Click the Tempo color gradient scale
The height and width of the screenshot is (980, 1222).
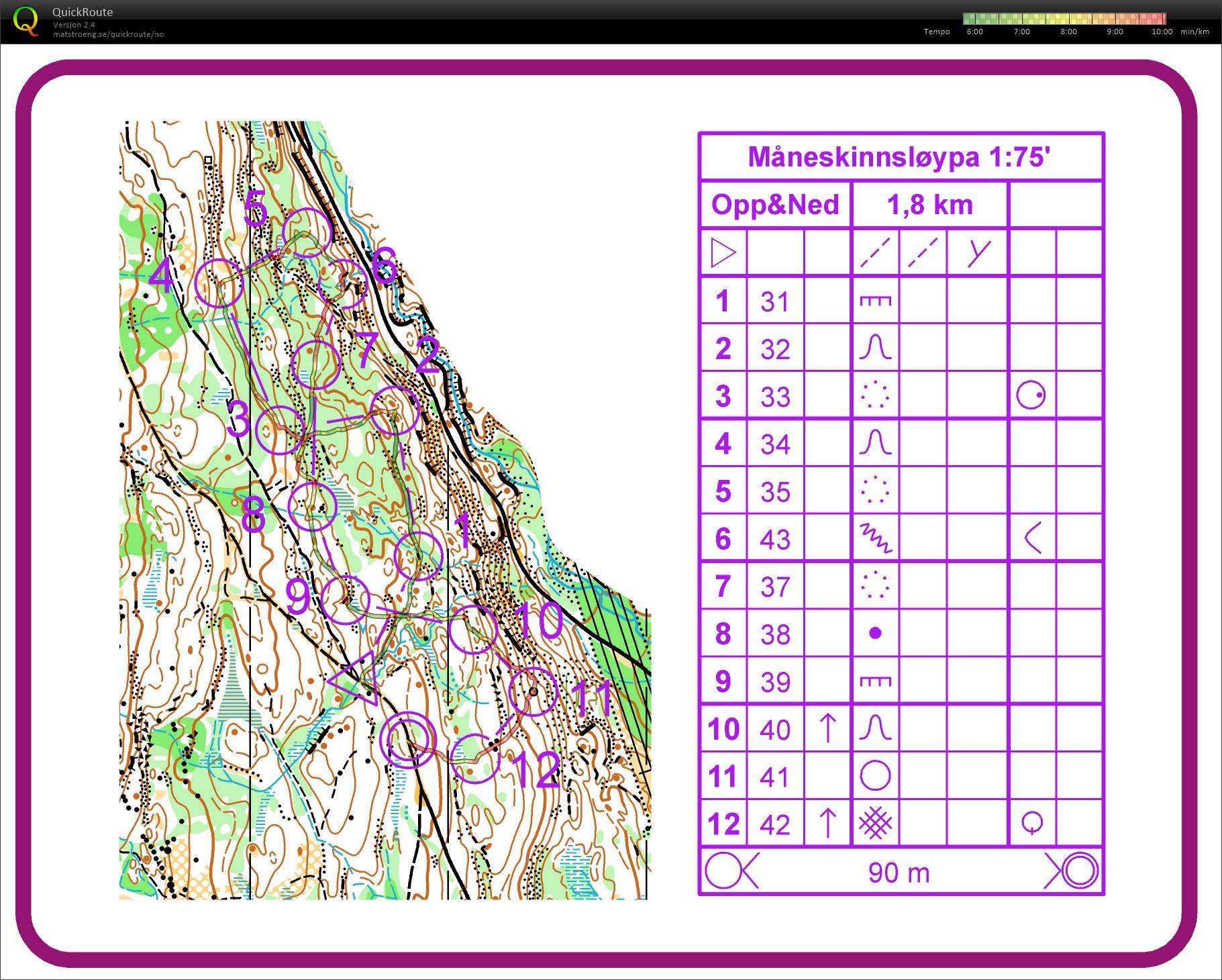(1064, 19)
